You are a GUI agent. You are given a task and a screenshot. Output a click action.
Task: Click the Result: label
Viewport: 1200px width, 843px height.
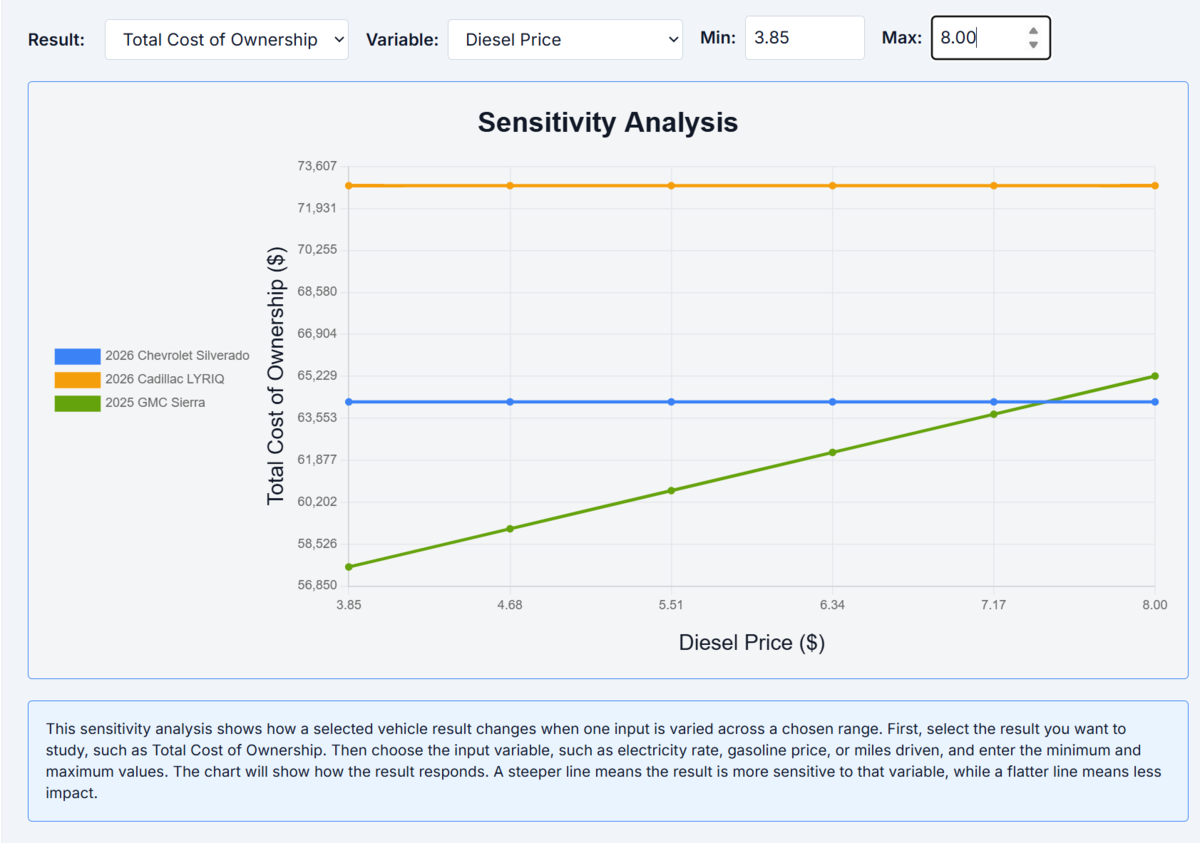[x=57, y=40]
